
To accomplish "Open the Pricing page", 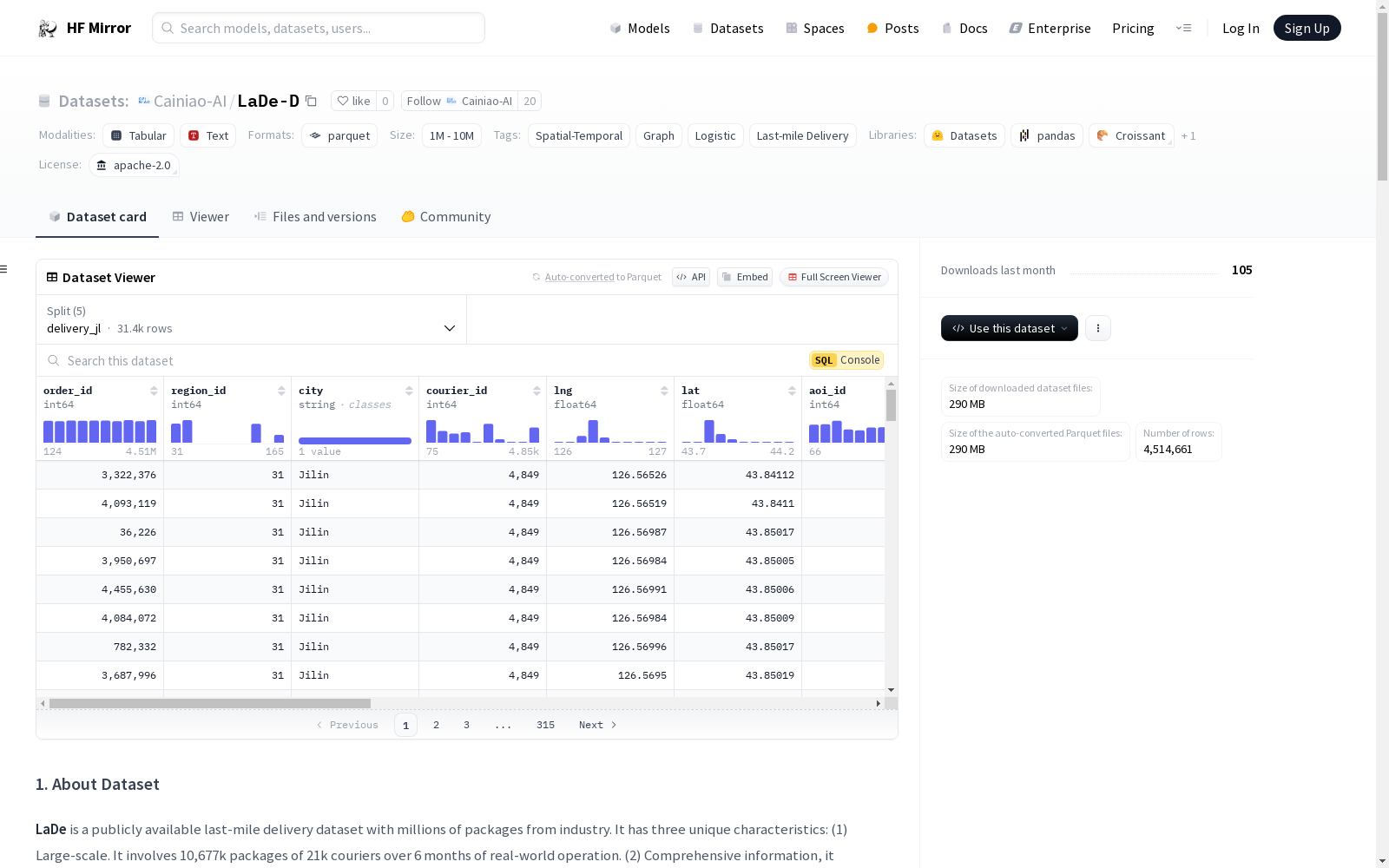I will [1133, 28].
